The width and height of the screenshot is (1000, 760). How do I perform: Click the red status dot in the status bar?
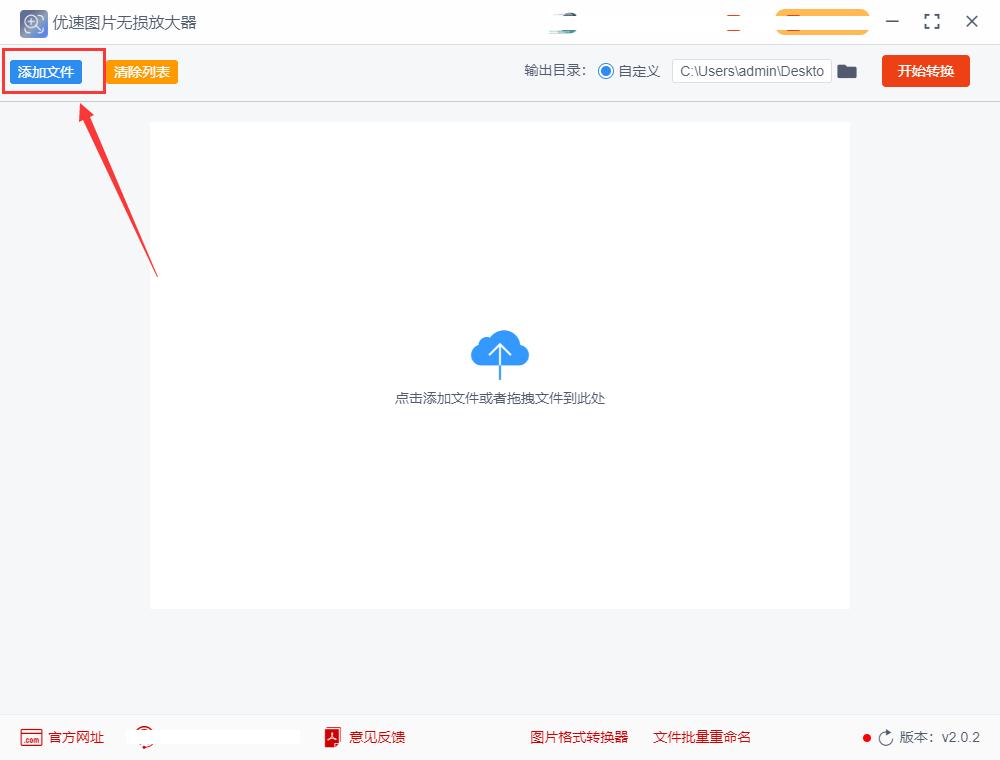[866, 737]
